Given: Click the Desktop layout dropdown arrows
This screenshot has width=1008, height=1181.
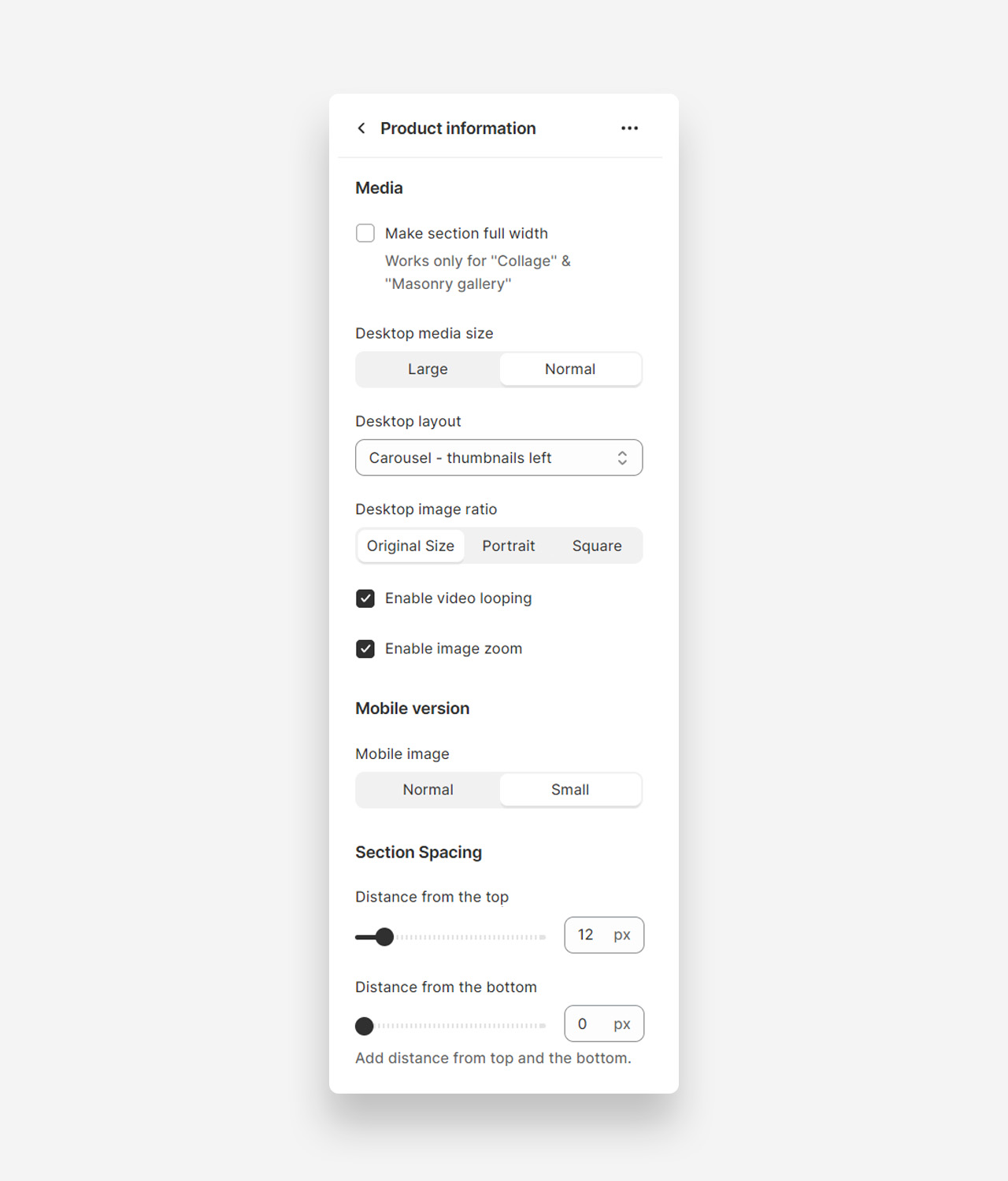Looking at the screenshot, I should click(622, 457).
